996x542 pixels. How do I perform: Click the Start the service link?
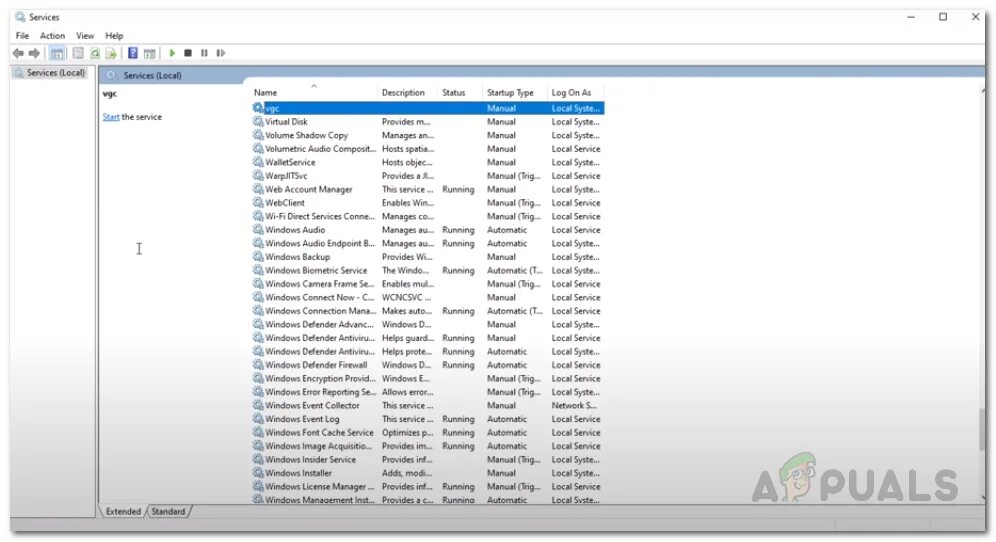[111, 117]
